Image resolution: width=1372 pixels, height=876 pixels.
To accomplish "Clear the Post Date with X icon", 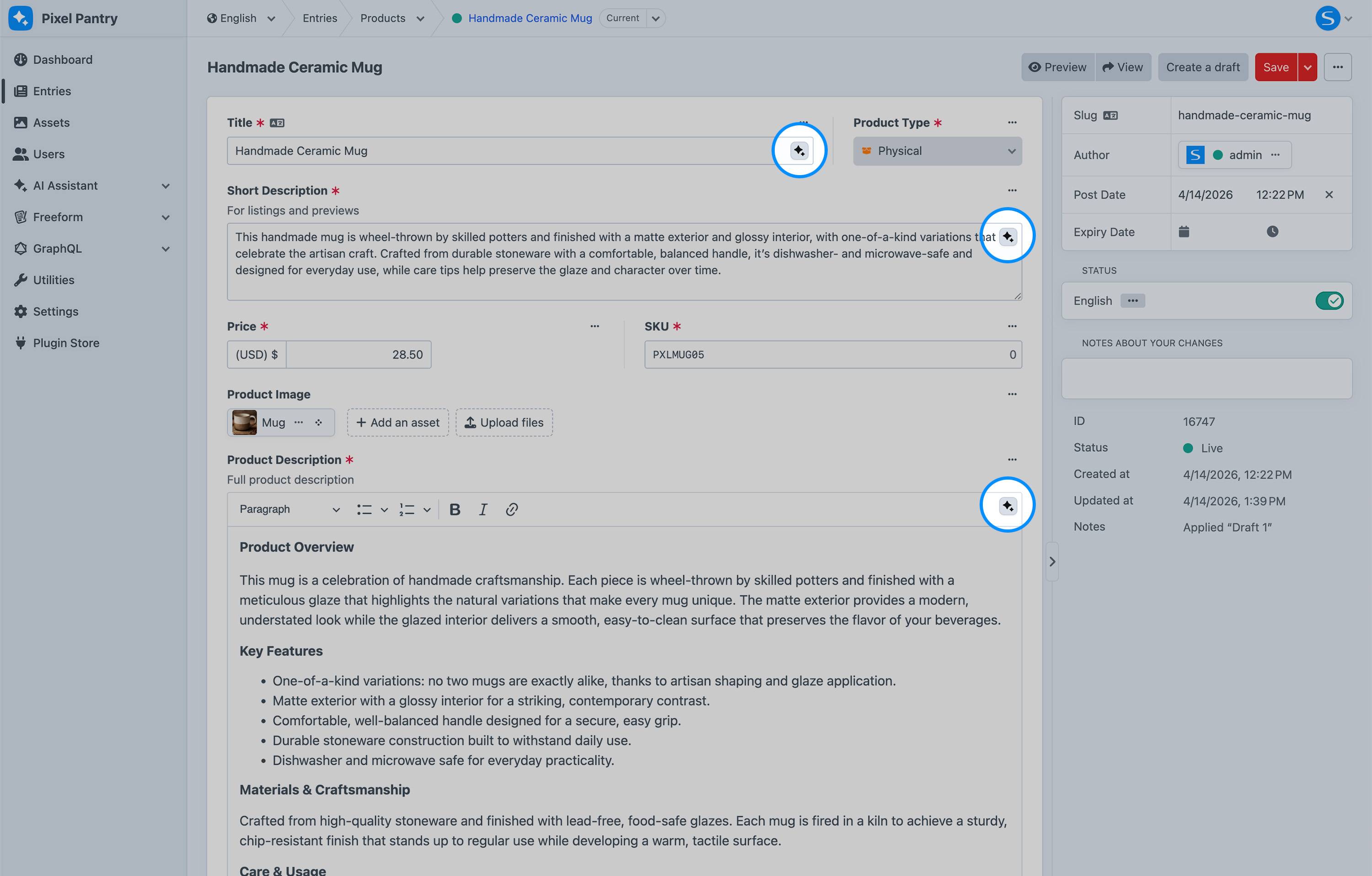I will (x=1329, y=195).
